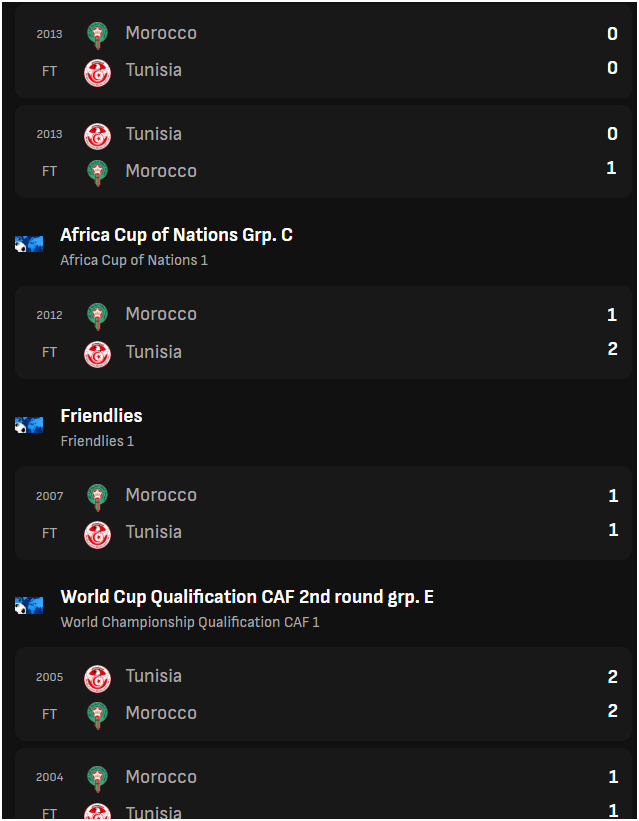Open 2012 Morocco vs Tunisia match card

[323, 332]
